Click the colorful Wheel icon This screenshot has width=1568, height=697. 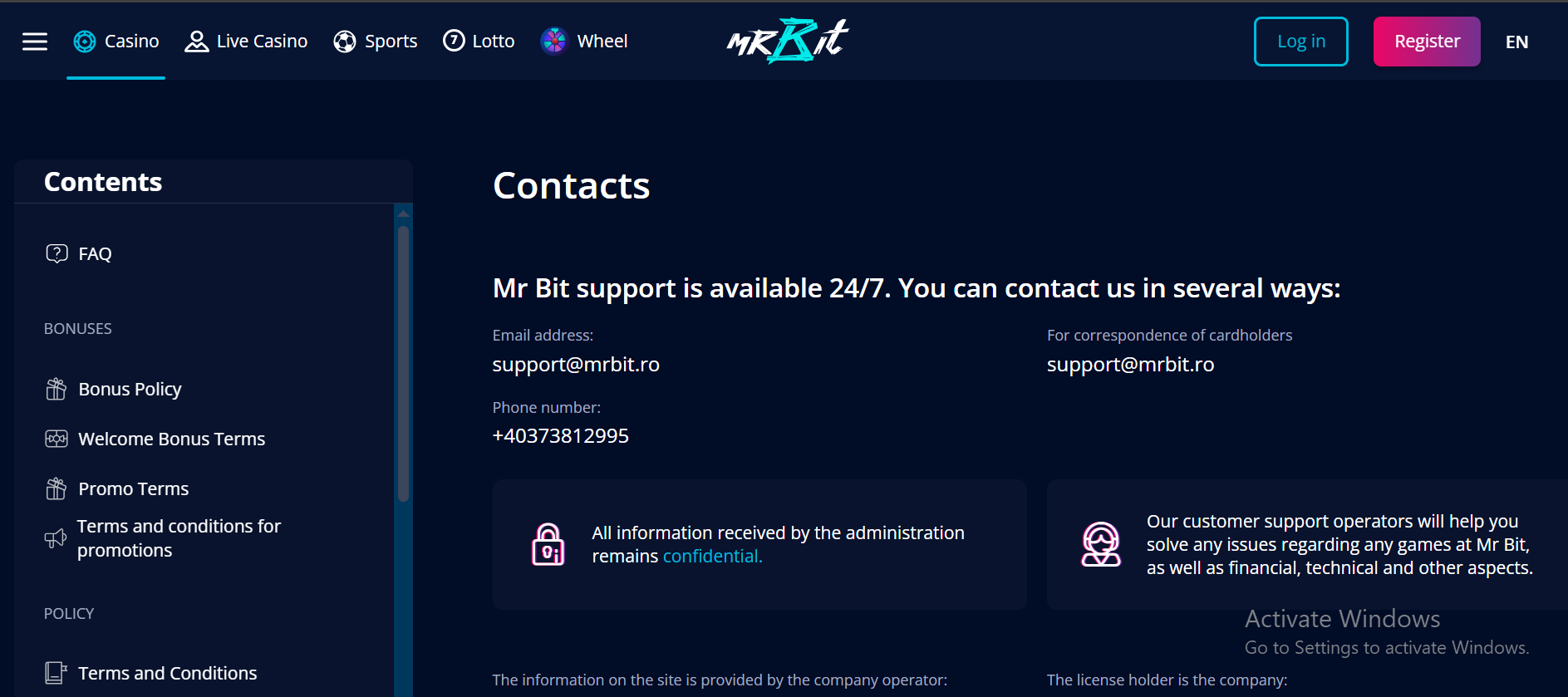[x=553, y=41]
